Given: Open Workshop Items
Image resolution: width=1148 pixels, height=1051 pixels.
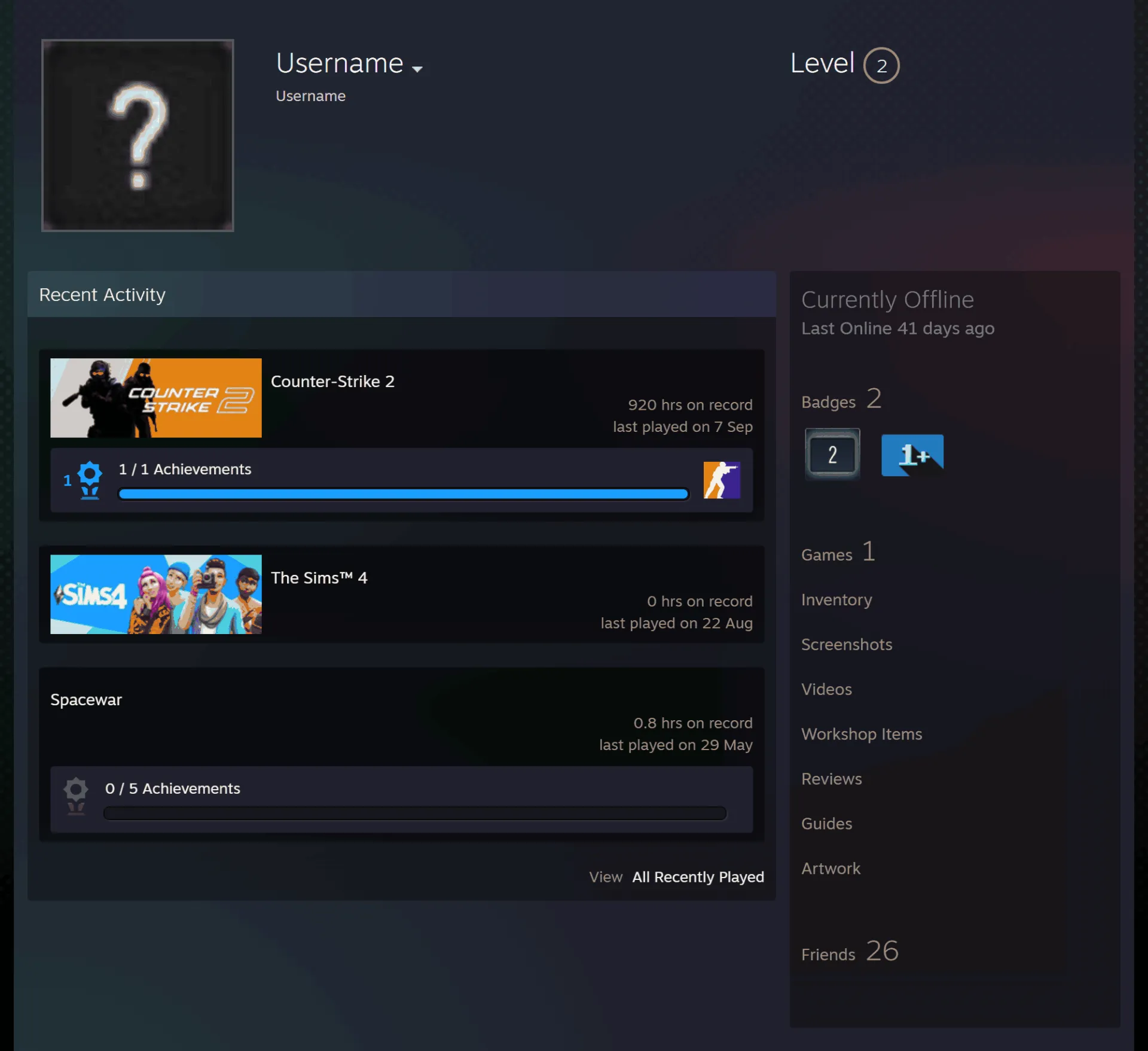Looking at the screenshot, I should pos(862,734).
